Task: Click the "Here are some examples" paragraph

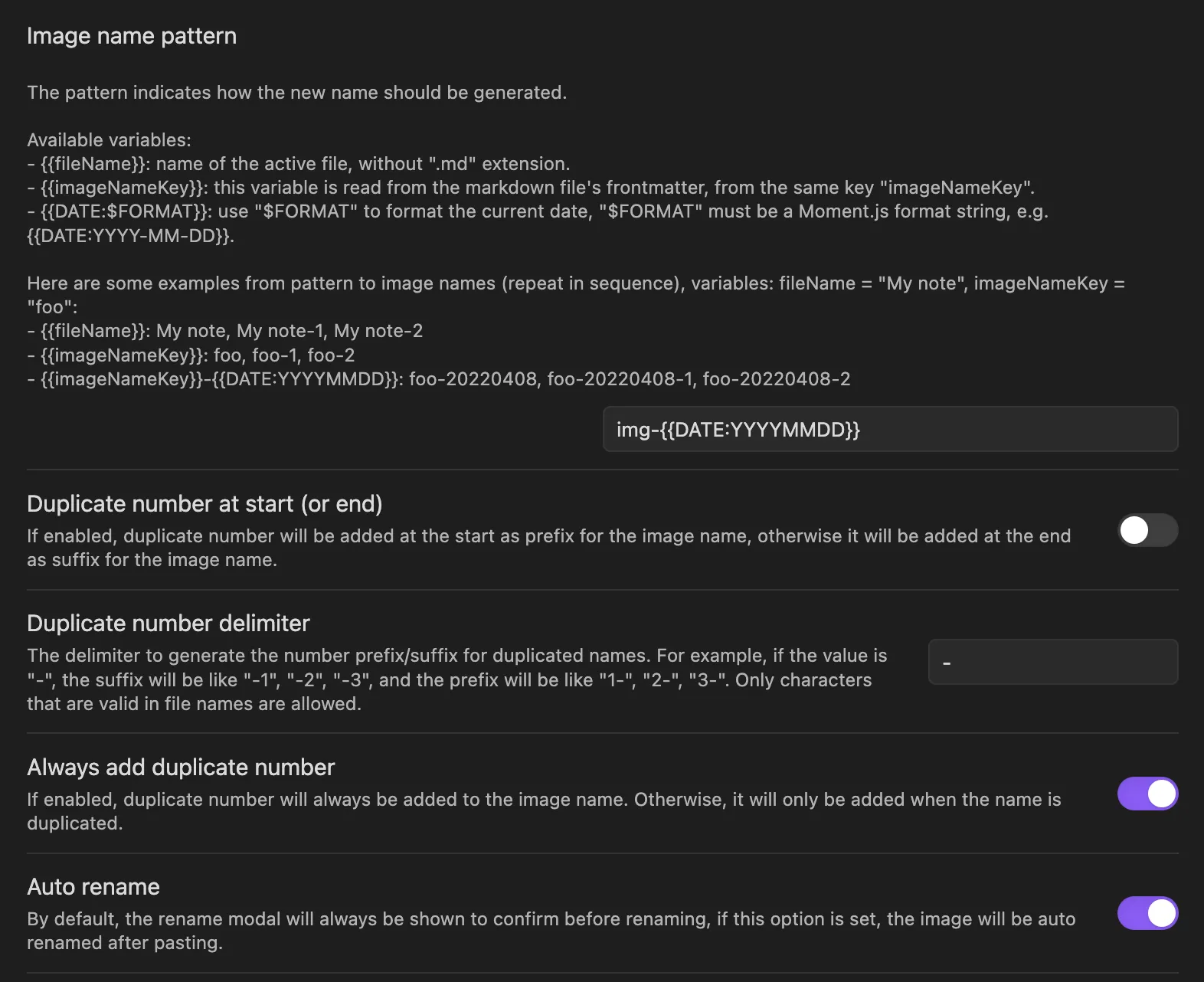Action: point(575,283)
